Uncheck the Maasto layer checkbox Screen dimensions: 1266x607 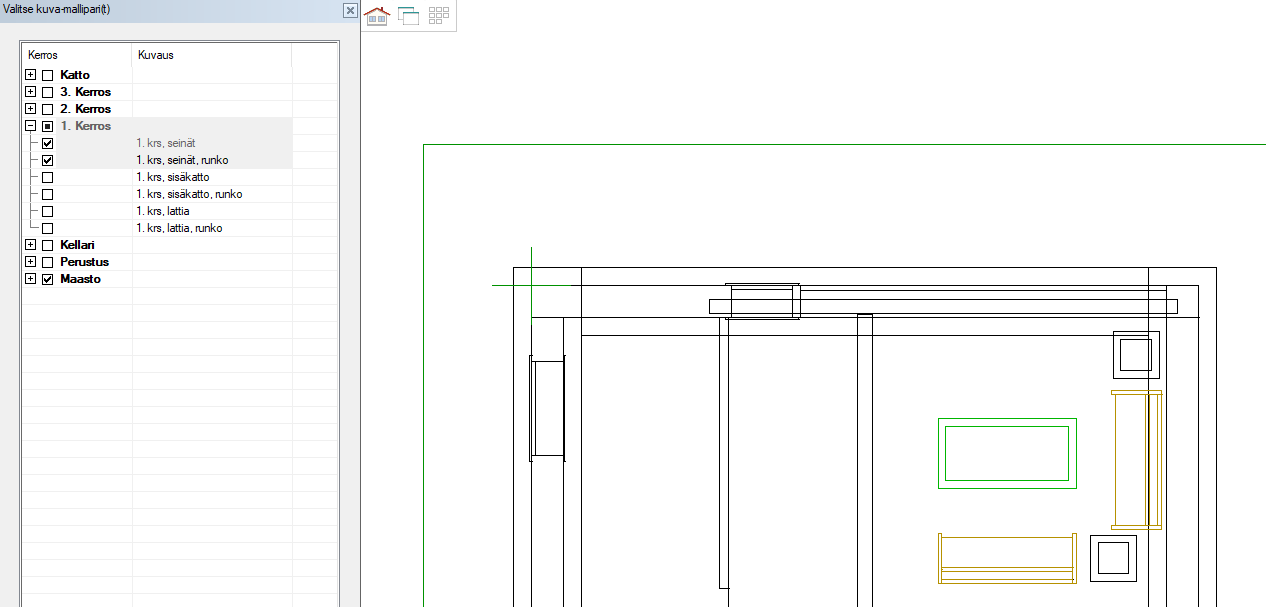click(x=47, y=279)
